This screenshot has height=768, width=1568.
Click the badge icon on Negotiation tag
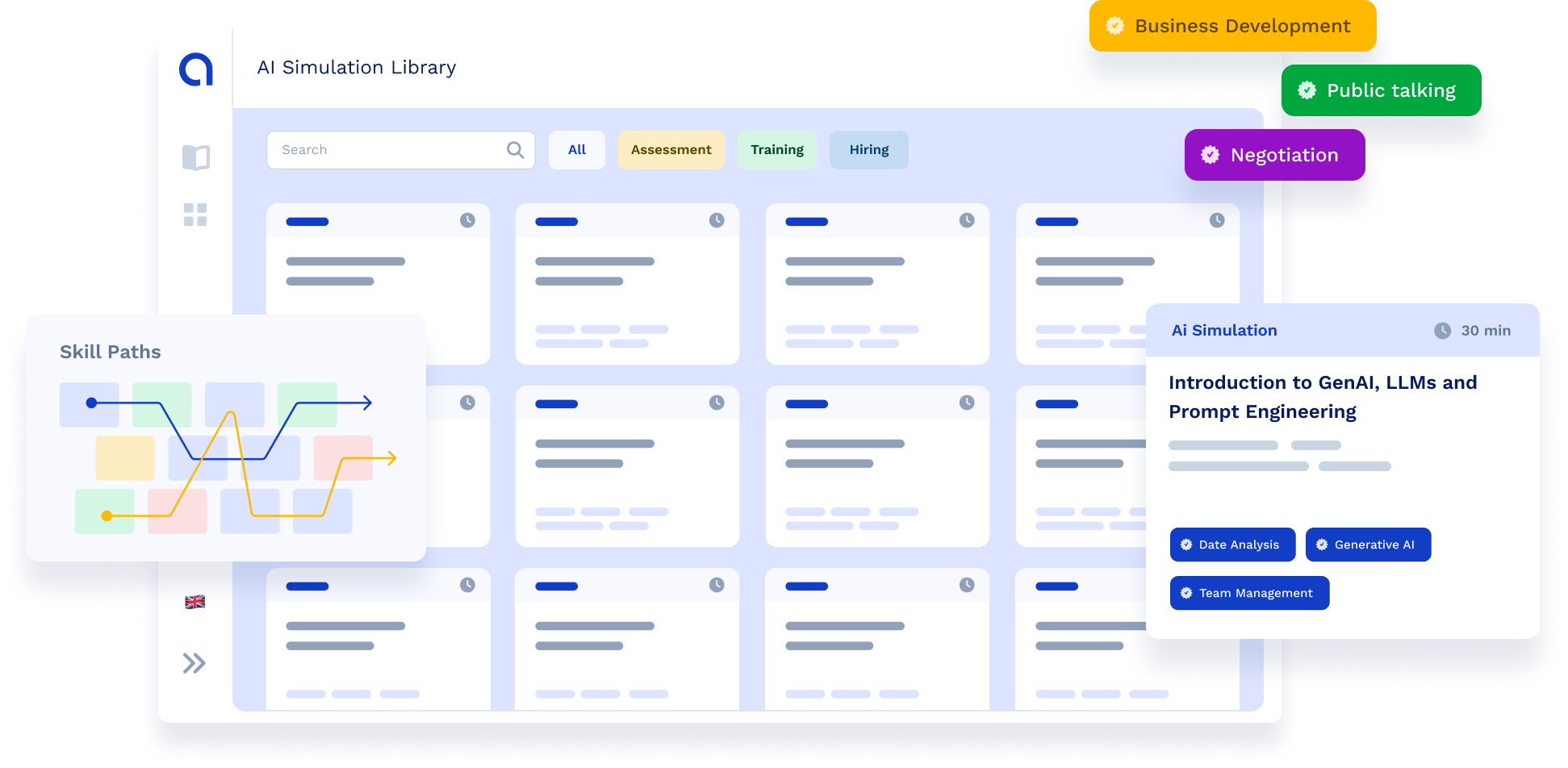tap(1210, 155)
